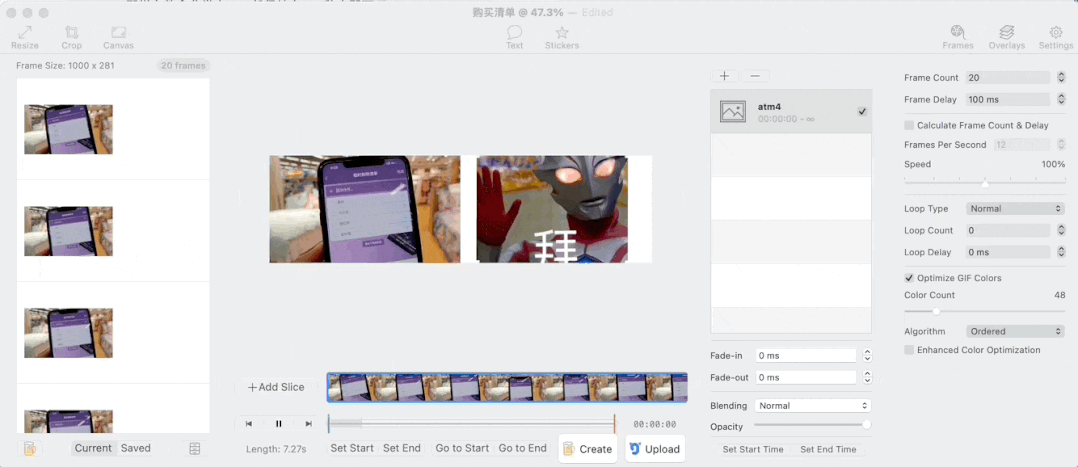This screenshot has height=467, width=1078.
Task: Open the Loop Type dropdown
Action: pyautogui.click(x=1015, y=208)
